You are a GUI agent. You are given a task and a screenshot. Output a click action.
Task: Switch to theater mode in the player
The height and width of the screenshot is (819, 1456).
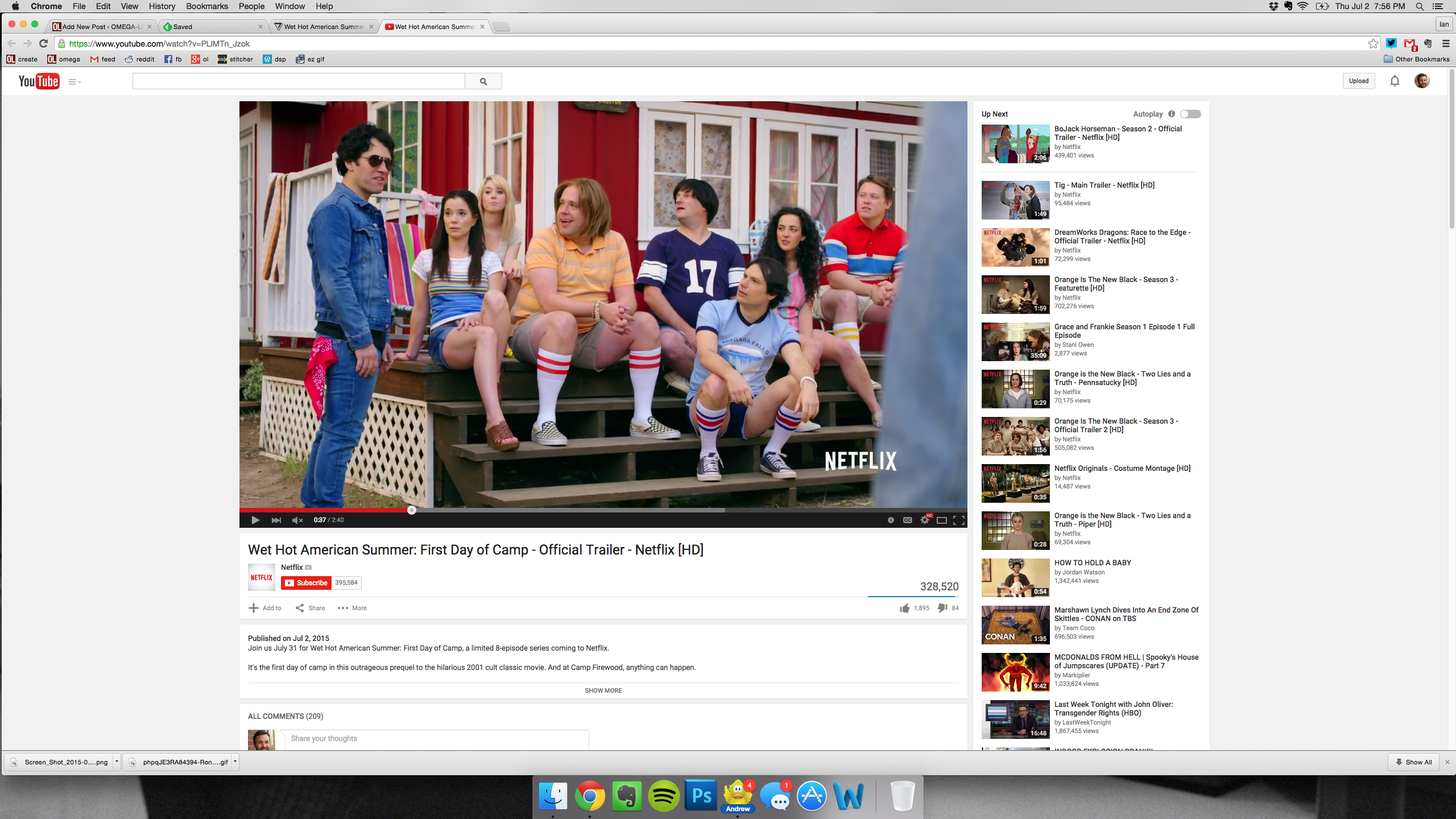click(942, 520)
